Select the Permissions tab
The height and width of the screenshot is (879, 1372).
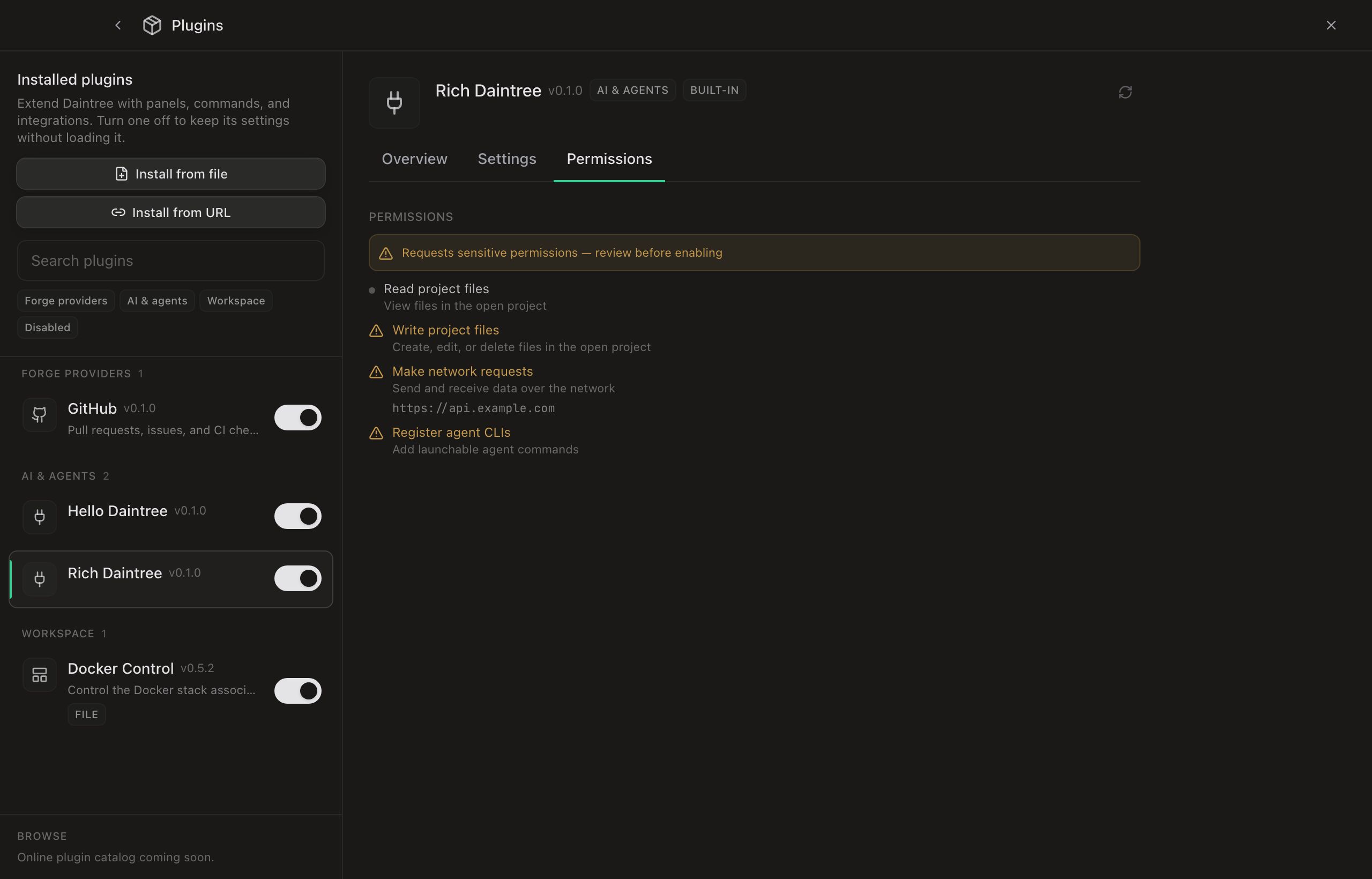coord(609,159)
